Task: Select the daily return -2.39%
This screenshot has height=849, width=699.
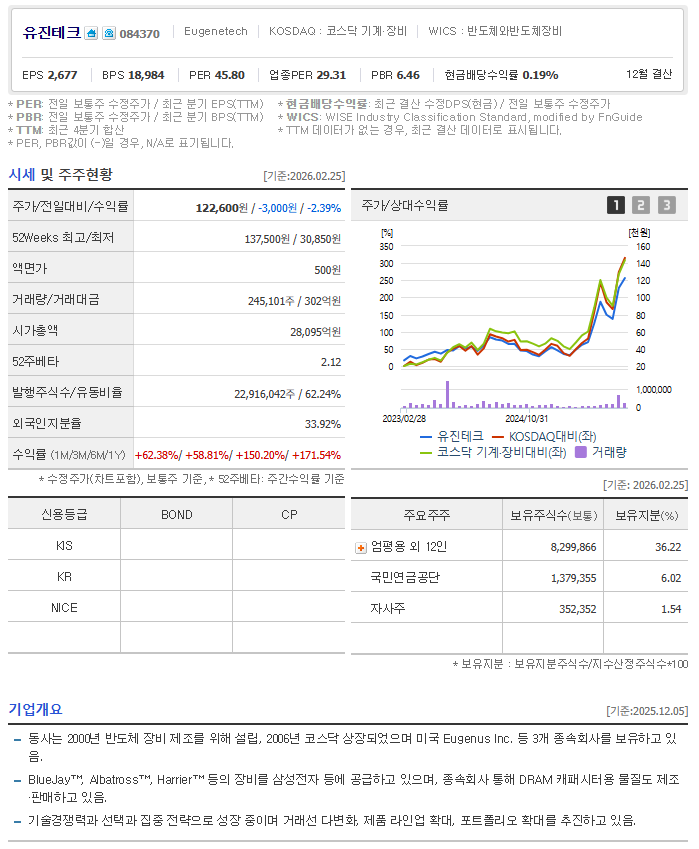Action: pyautogui.click(x=324, y=208)
